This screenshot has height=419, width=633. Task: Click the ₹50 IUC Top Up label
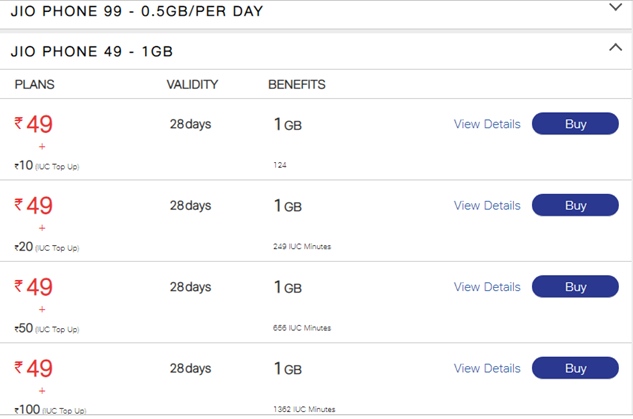46,328
